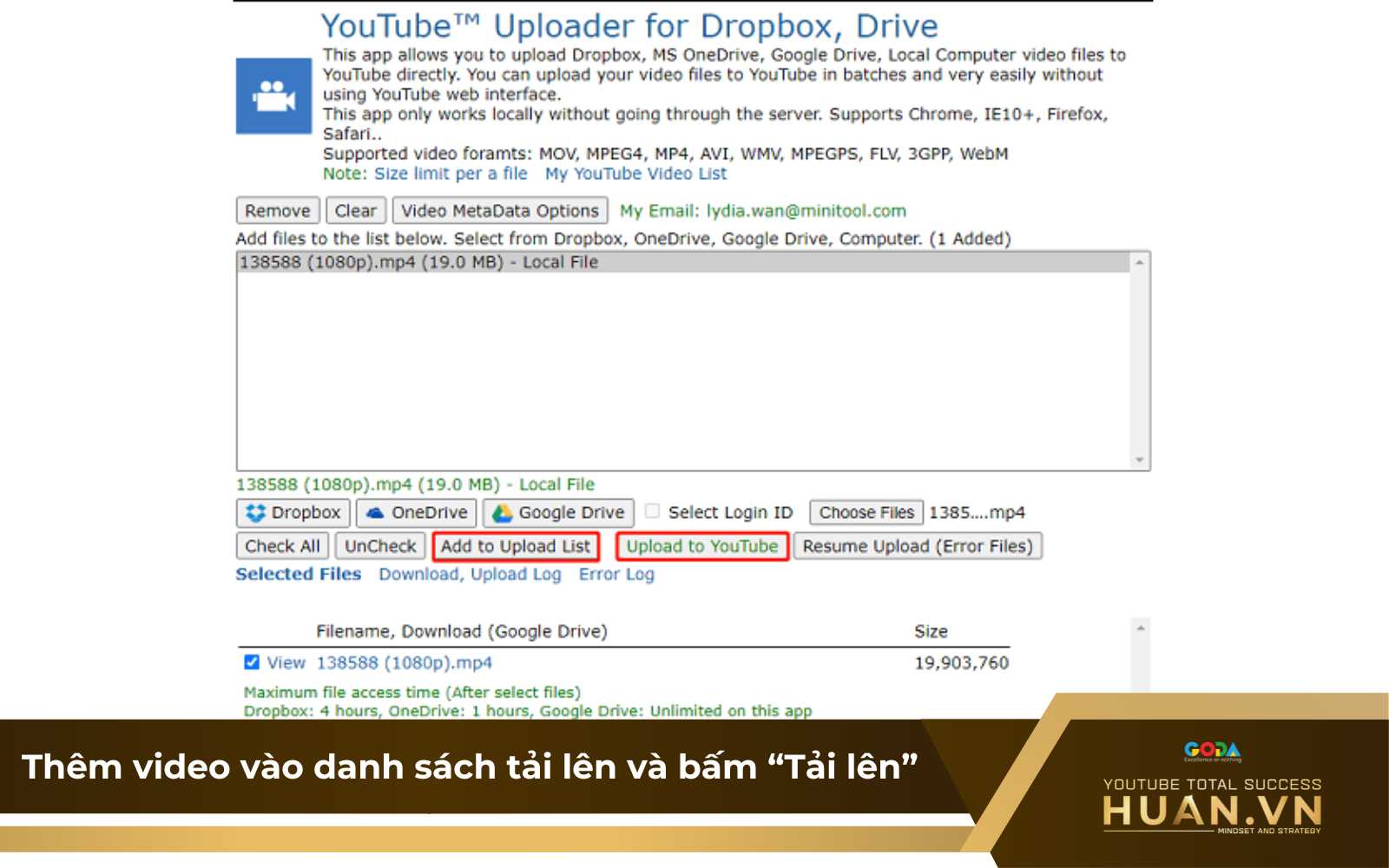The height and width of the screenshot is (868, 1389).
Task: Open My YouTube Video List link
Action: pyautogui.click(x=635, y=174)
